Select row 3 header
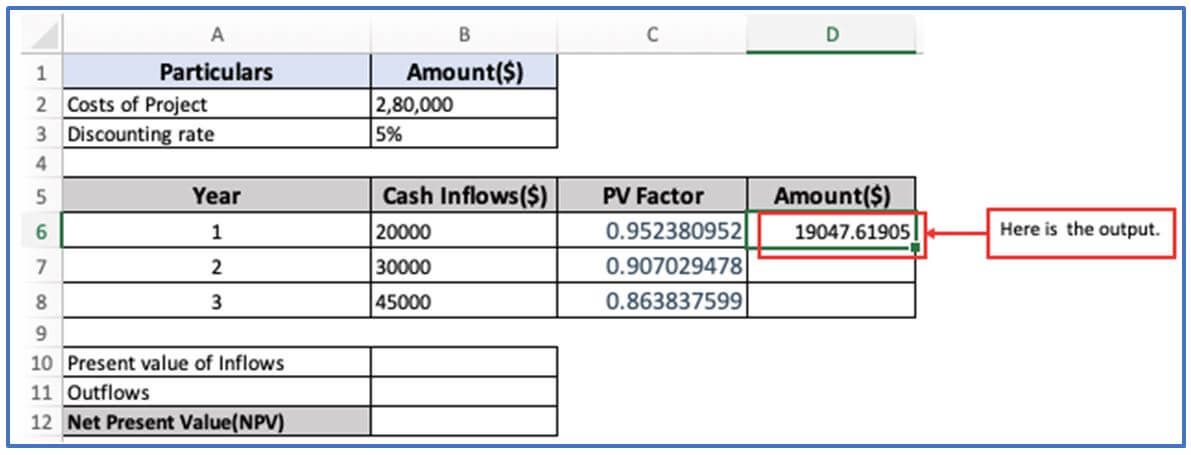The height and width of the screenshot is (455, 1191). 42,134
